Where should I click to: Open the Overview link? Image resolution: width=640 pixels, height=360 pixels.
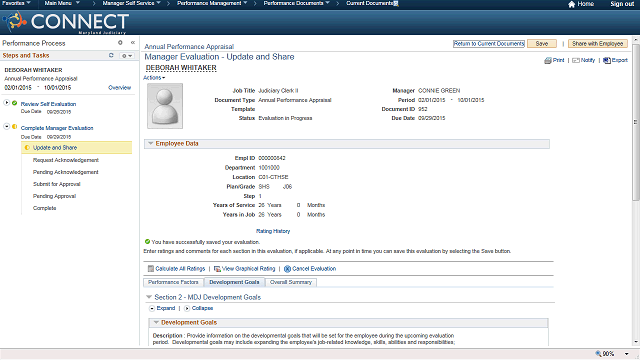point(120,88)
